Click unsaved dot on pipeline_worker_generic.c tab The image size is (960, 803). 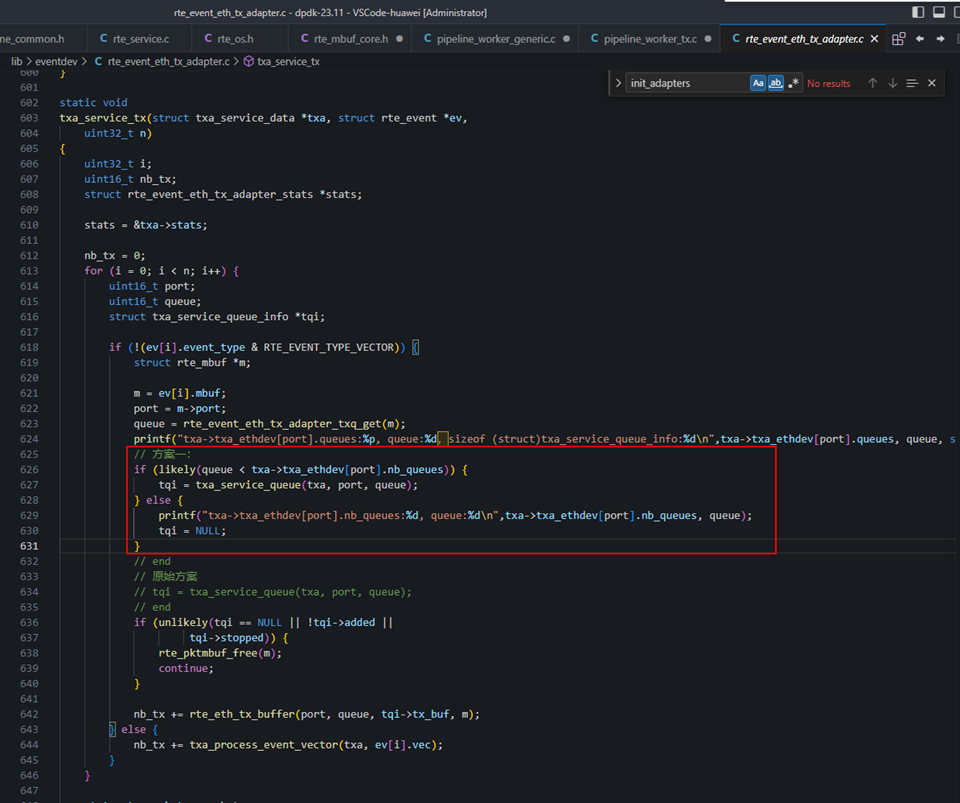pyautogui.click(x=566, y=39)
